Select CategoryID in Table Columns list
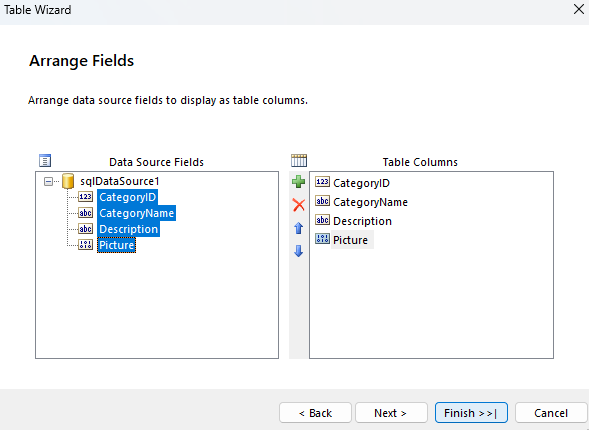This screenshot has height=430, width=589. 361,183
